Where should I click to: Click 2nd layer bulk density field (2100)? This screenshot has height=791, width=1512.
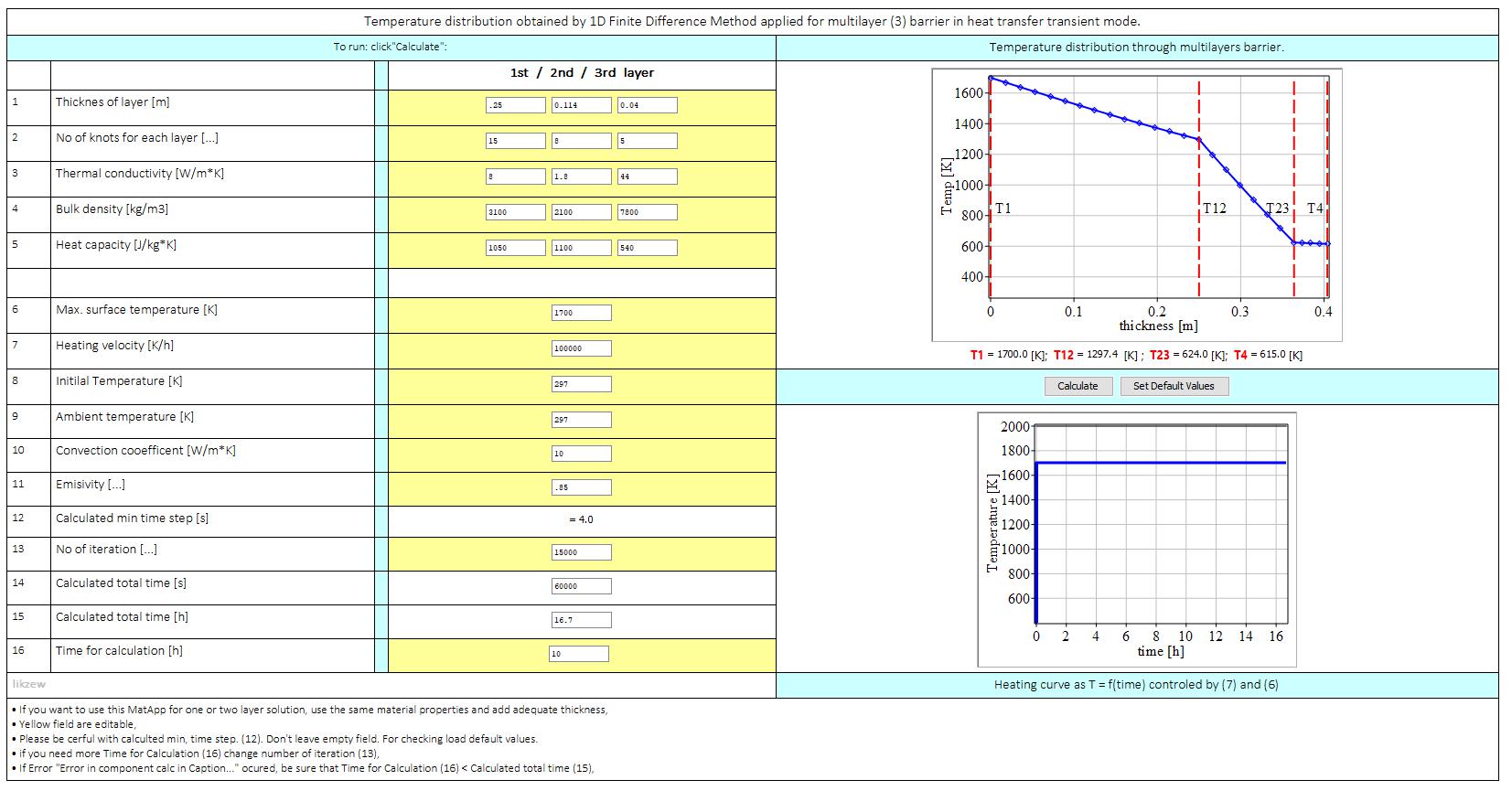point(582,212)
